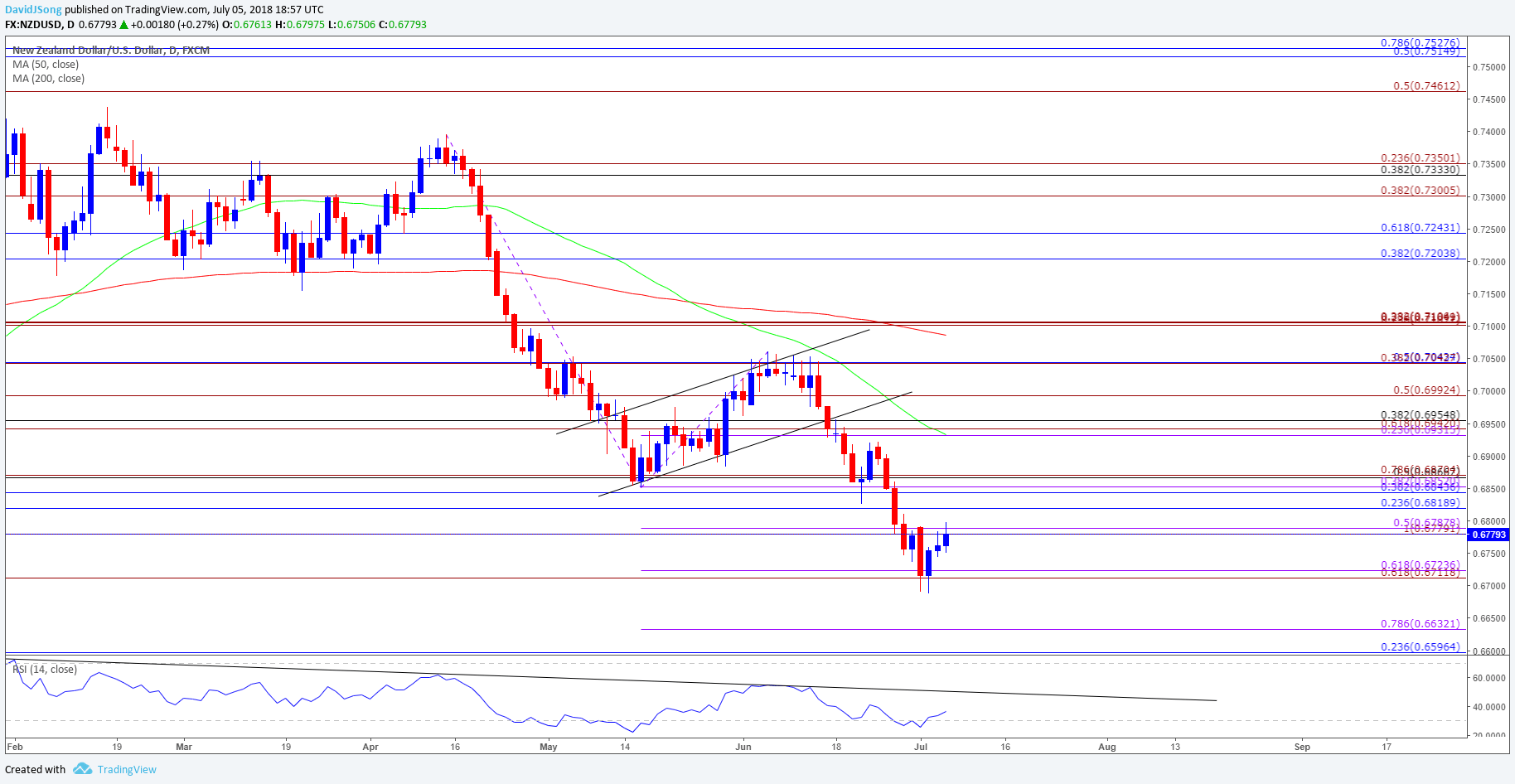Click the 0.618(0.67236) Fibonacci label
This screenshot has width=1515, height=784.
[x=1420, y=564]
